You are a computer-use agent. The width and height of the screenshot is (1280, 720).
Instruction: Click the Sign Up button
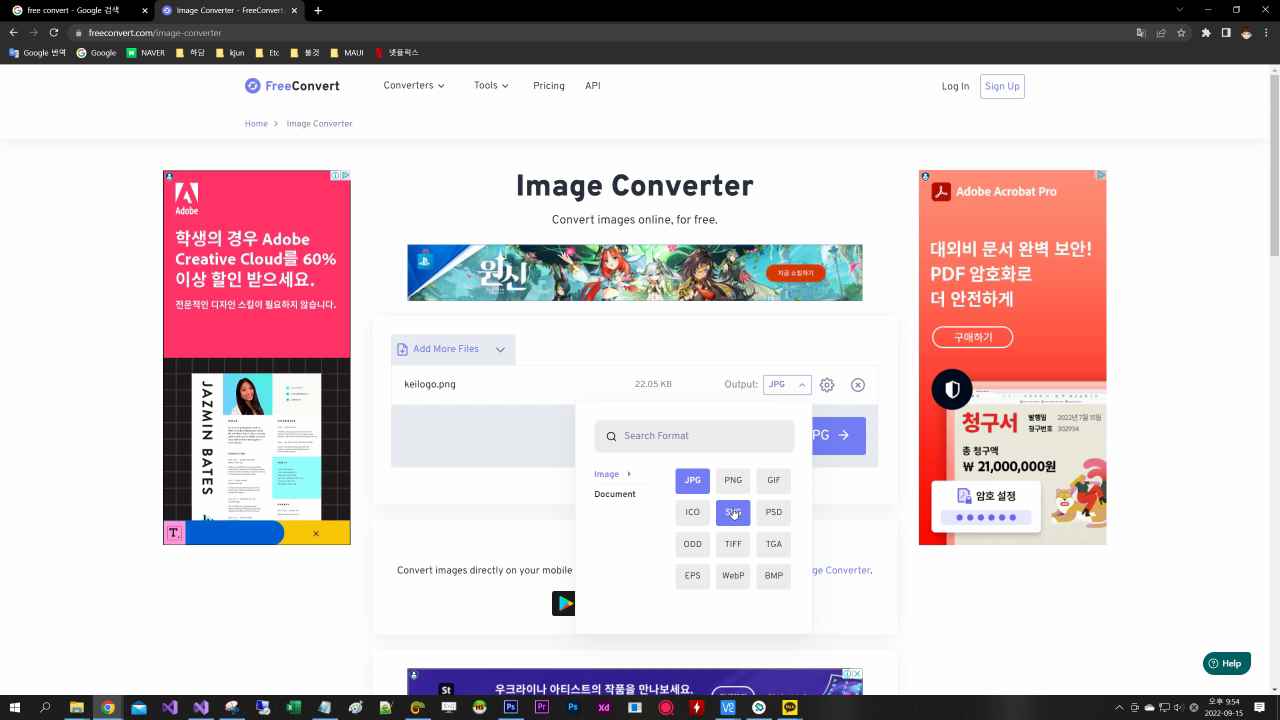1002,86
